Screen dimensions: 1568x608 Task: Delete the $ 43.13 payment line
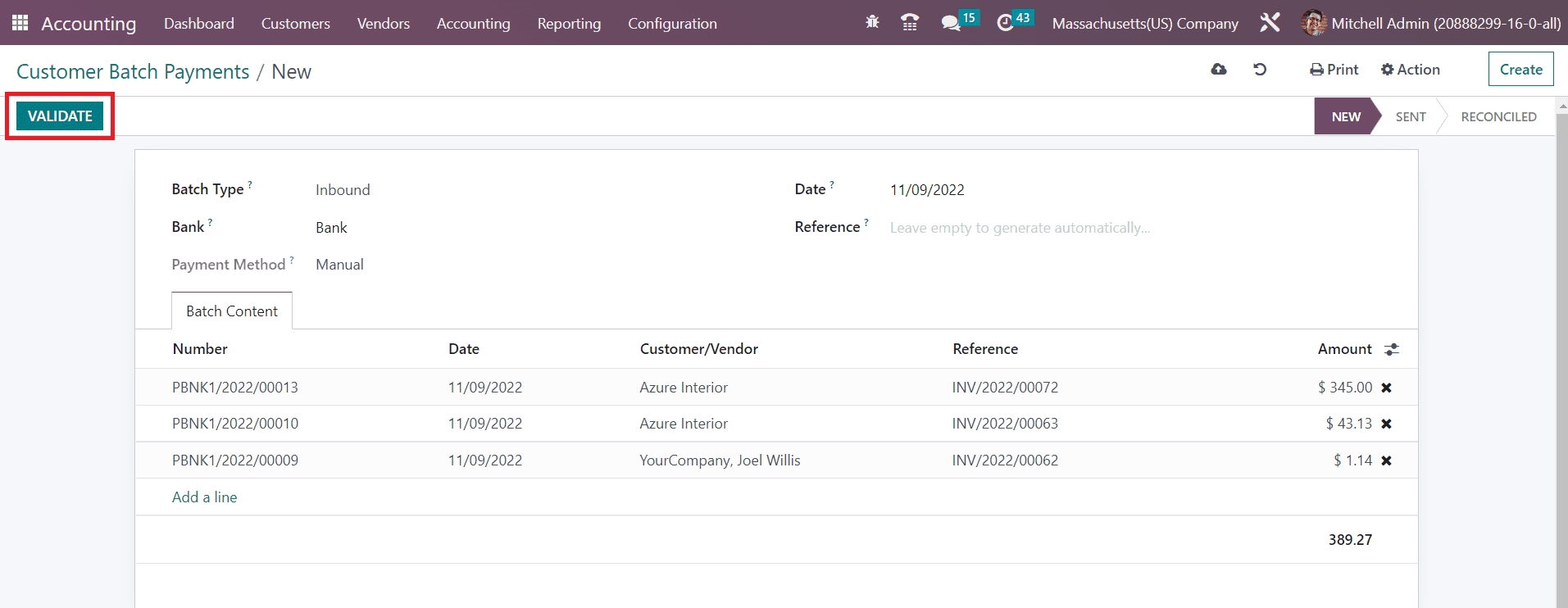[x=1386, y=424]
